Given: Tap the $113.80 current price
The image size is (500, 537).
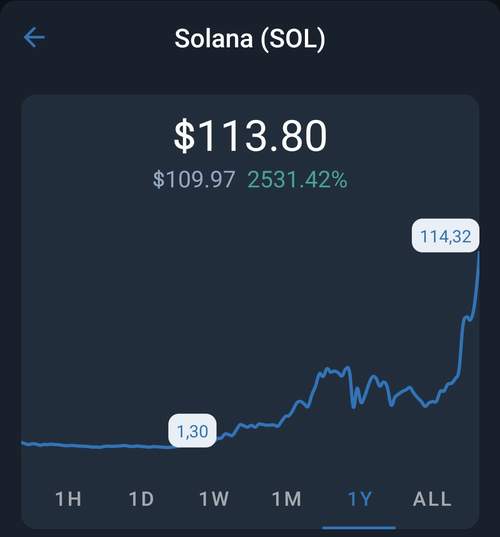Looking at the screenshot, I should click(250, 135).
